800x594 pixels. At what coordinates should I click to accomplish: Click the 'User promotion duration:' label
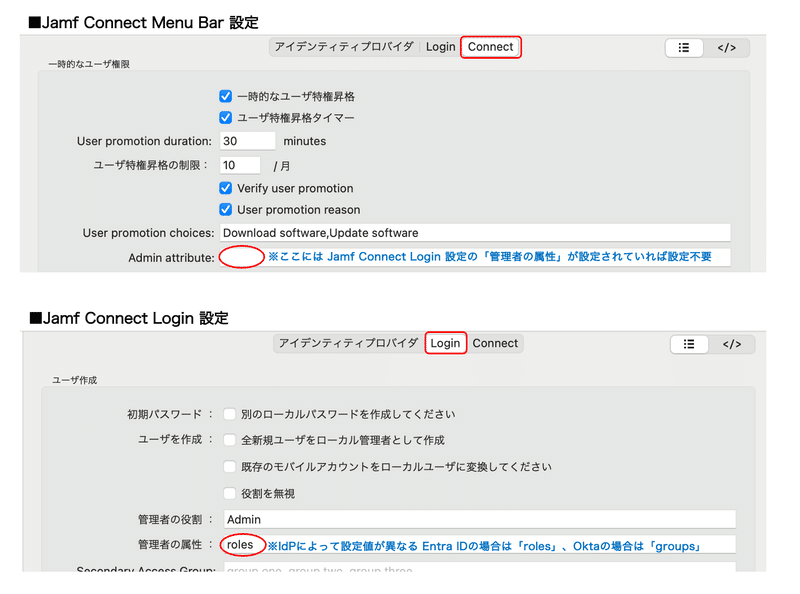(x=144, y=141)
